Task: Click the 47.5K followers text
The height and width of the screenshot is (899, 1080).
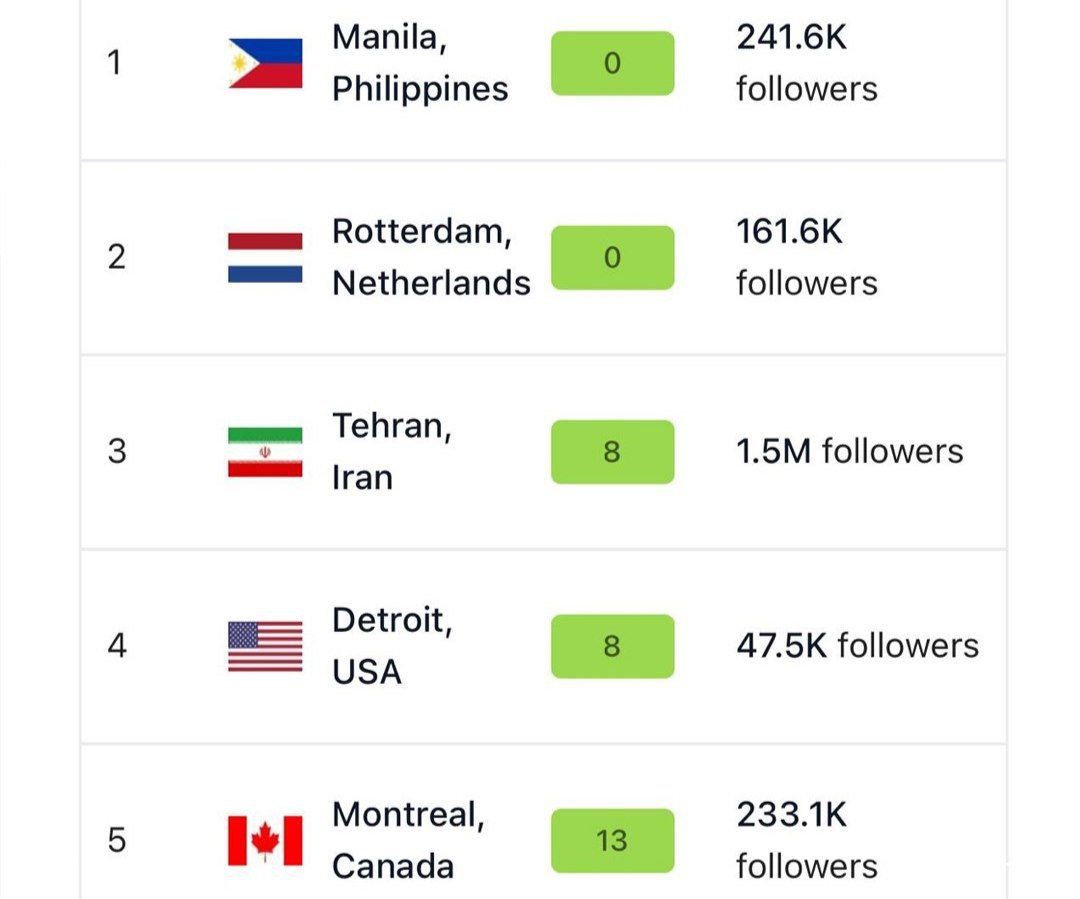Action: [x=857, y=646]
